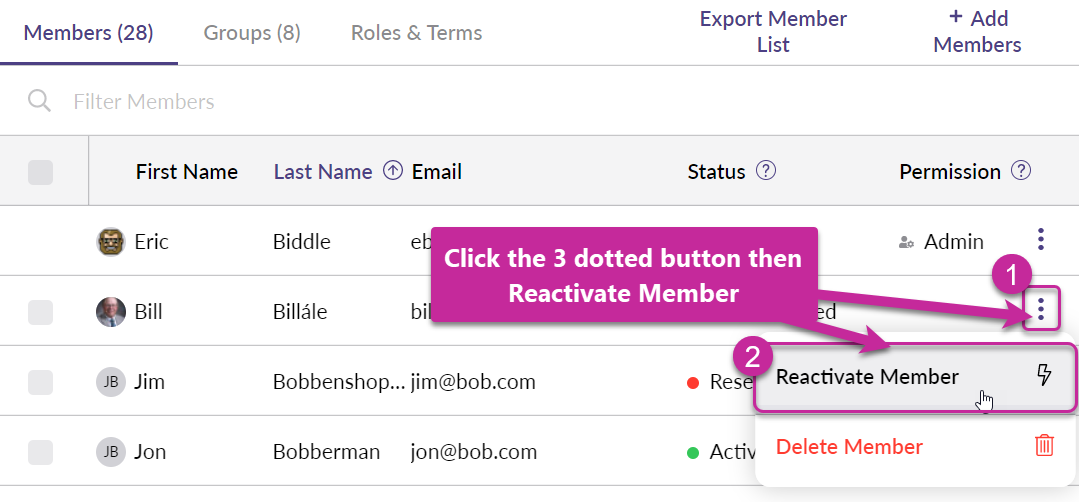Click the Add Members button
1079x502 pixels.
click(977, 32)
